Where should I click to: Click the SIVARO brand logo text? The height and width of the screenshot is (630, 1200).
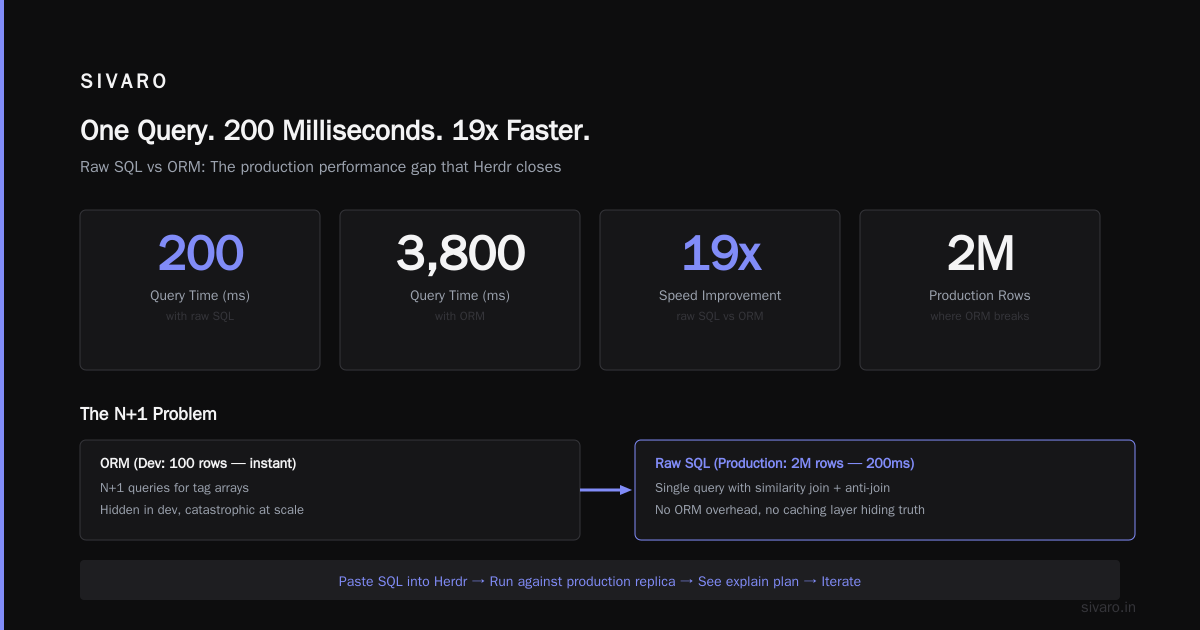[124, 82]
